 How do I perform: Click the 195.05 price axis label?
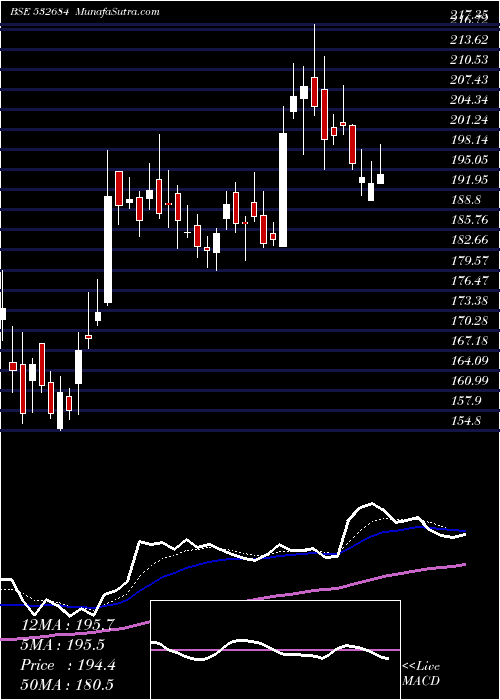click(x=470, y=160)
